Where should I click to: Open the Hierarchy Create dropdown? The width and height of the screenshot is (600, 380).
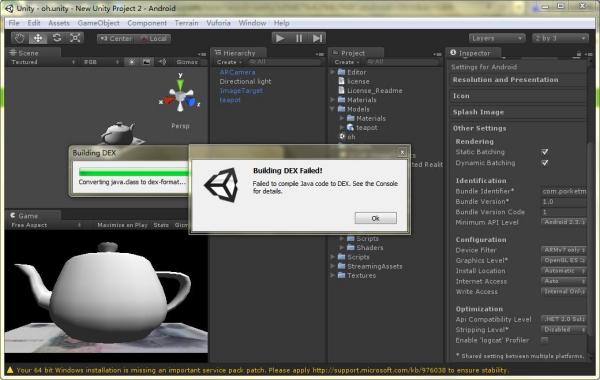pyautogui.click(x=229, y=62)
